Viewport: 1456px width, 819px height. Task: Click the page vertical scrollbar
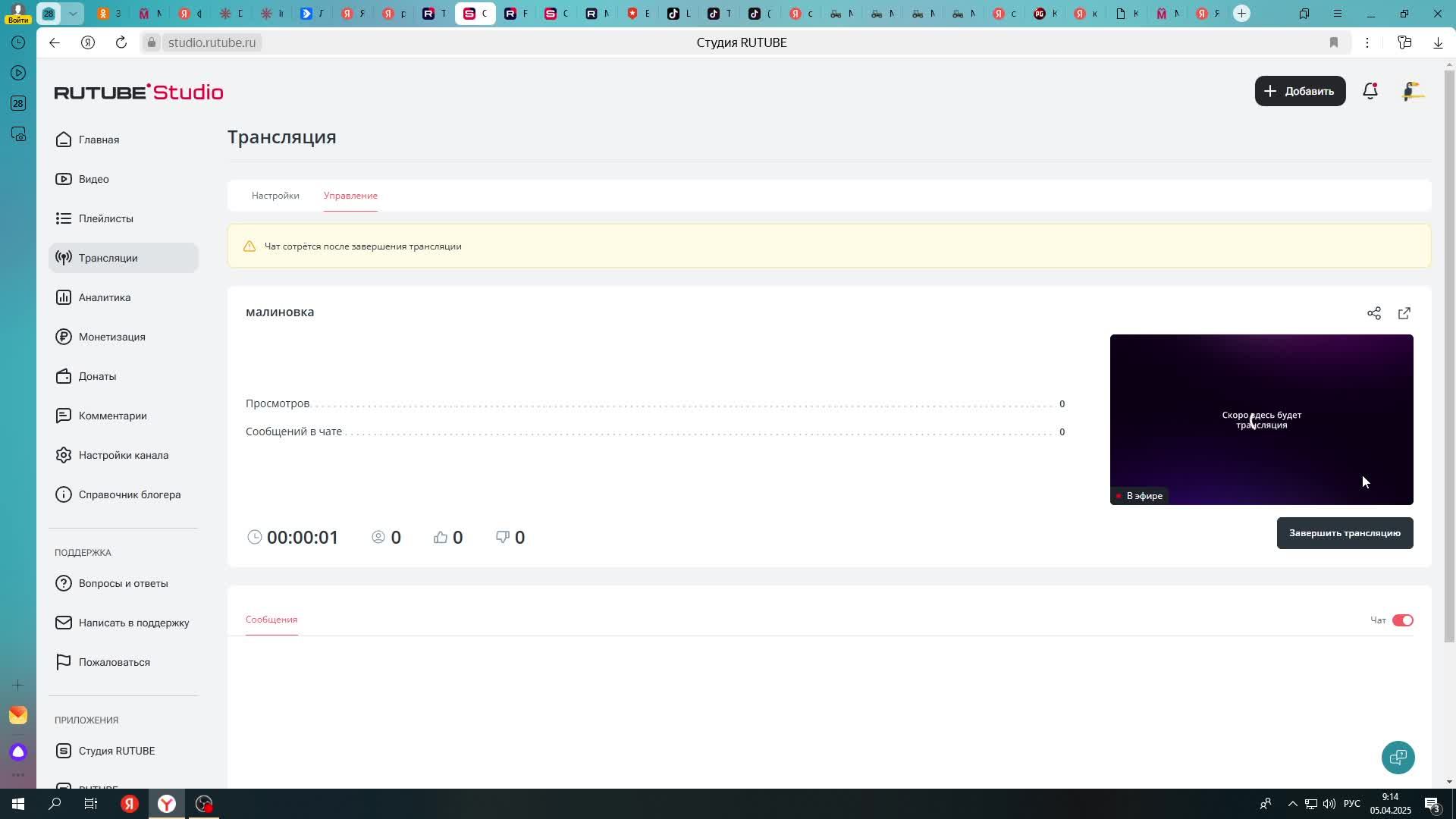click(1449, 356)
